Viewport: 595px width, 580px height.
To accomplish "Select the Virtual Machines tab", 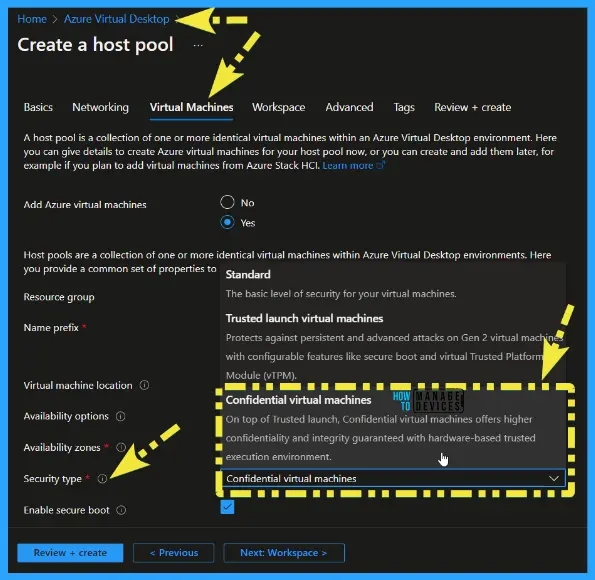I will point(191,107).
